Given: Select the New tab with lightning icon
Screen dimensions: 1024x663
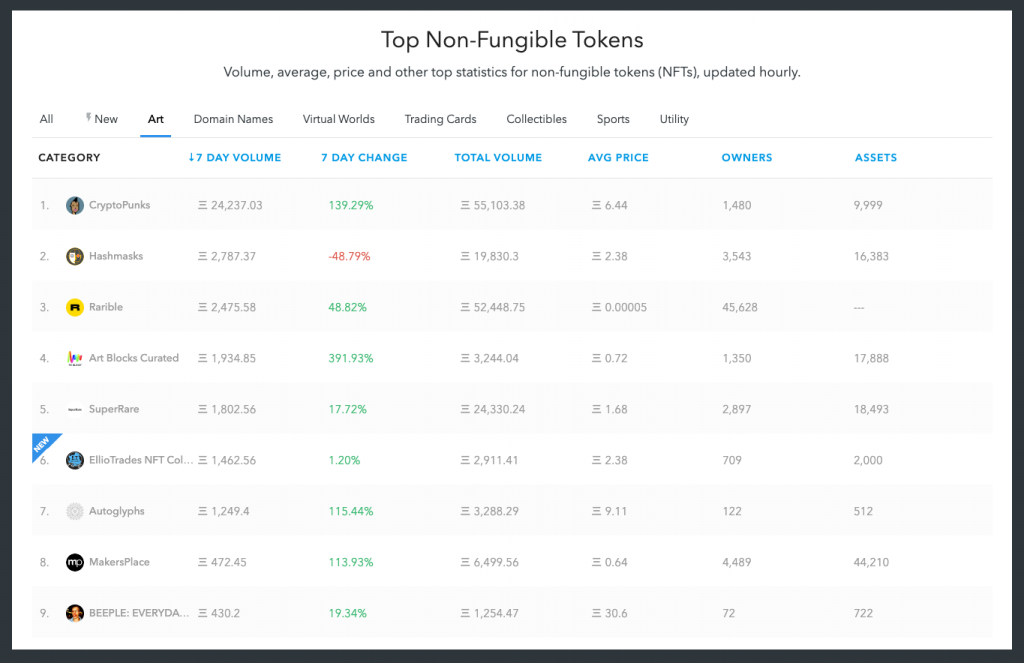Looking at the screenshot, I should [101, 119].
